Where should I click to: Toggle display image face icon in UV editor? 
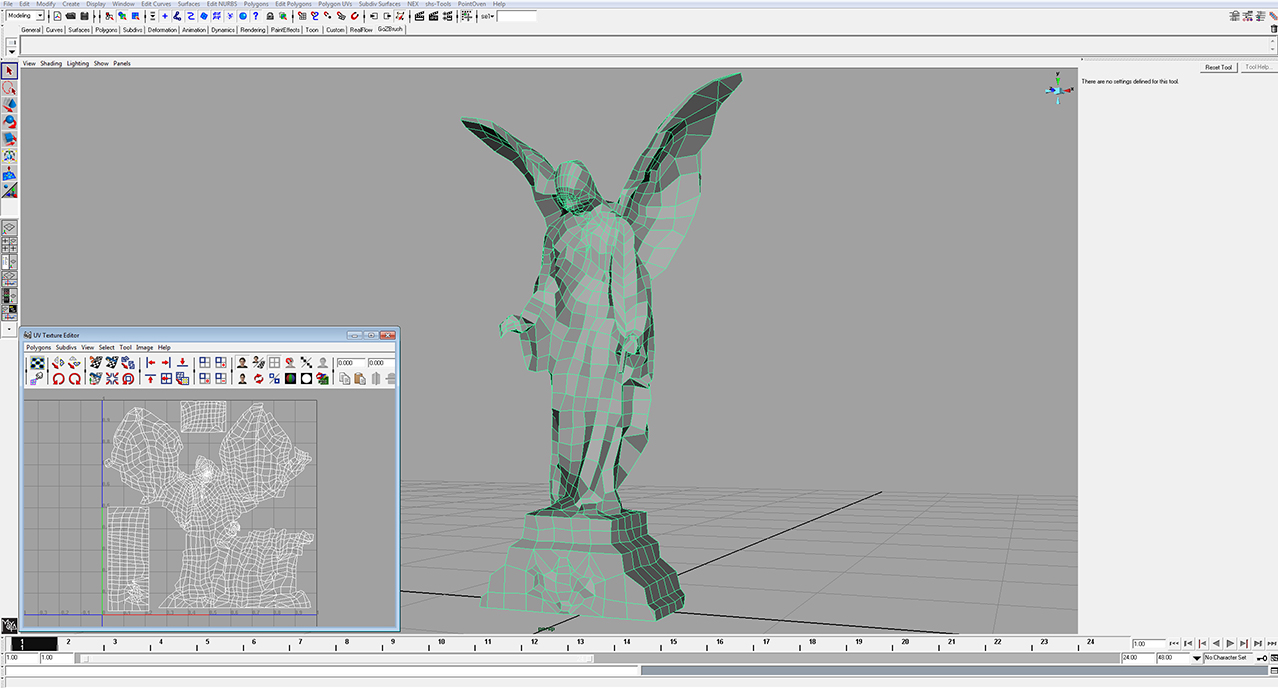pos(242,362)
